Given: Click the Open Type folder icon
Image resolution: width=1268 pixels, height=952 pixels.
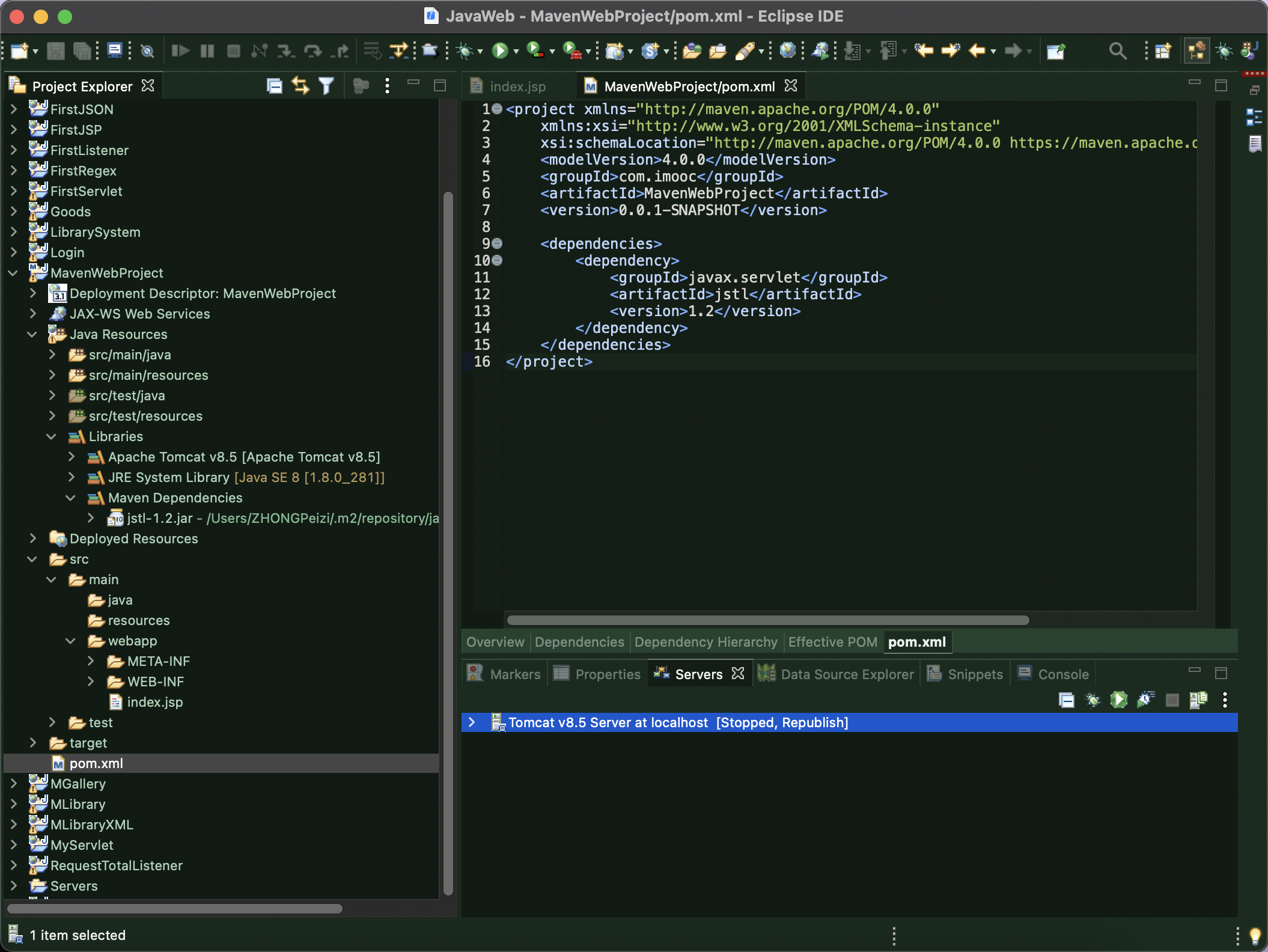Looking at the screenshot, I should [691, 51].
